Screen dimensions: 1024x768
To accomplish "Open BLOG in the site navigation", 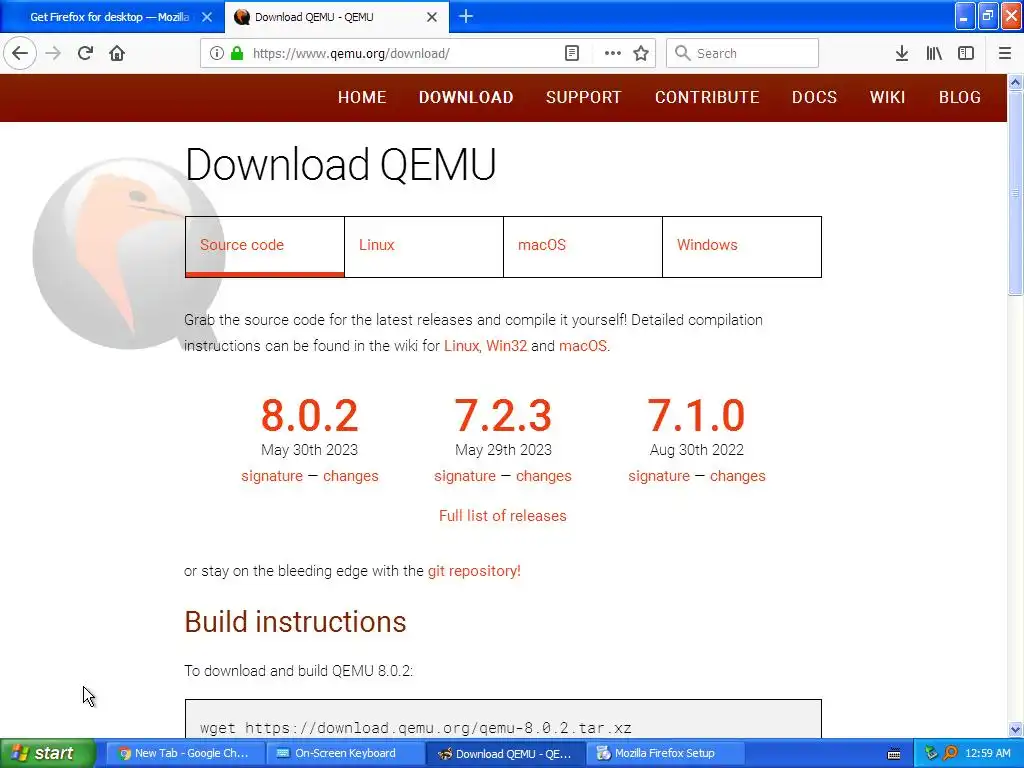I will 960,97.
